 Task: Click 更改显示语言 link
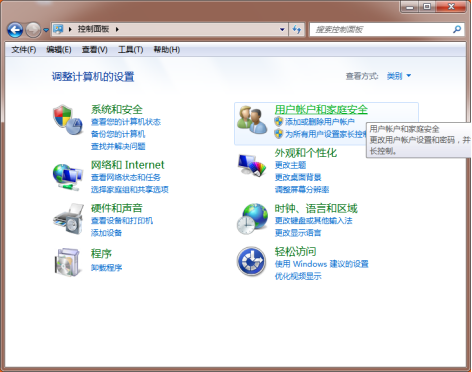click(298, 233)
